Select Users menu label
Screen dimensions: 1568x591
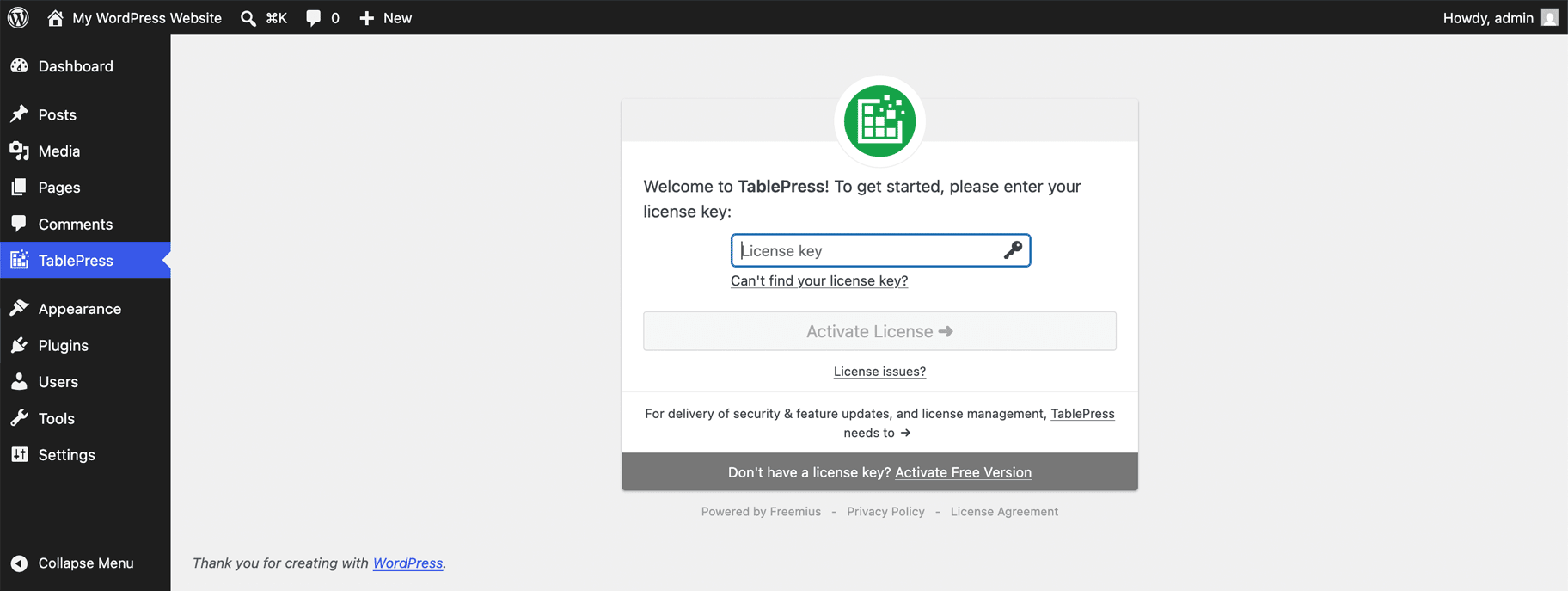point(58,381)
